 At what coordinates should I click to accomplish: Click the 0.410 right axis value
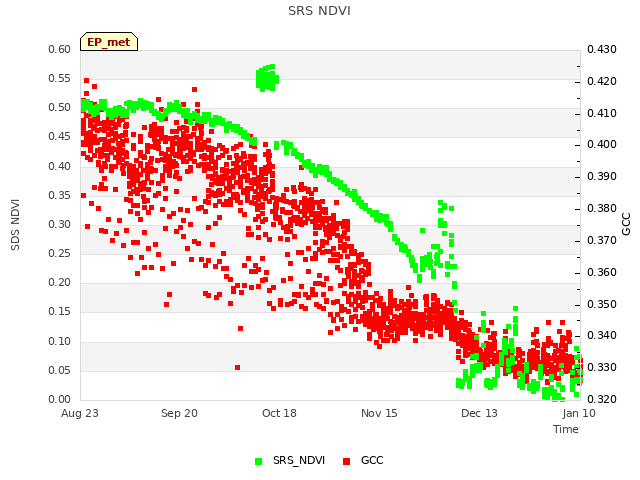[602, 113]
